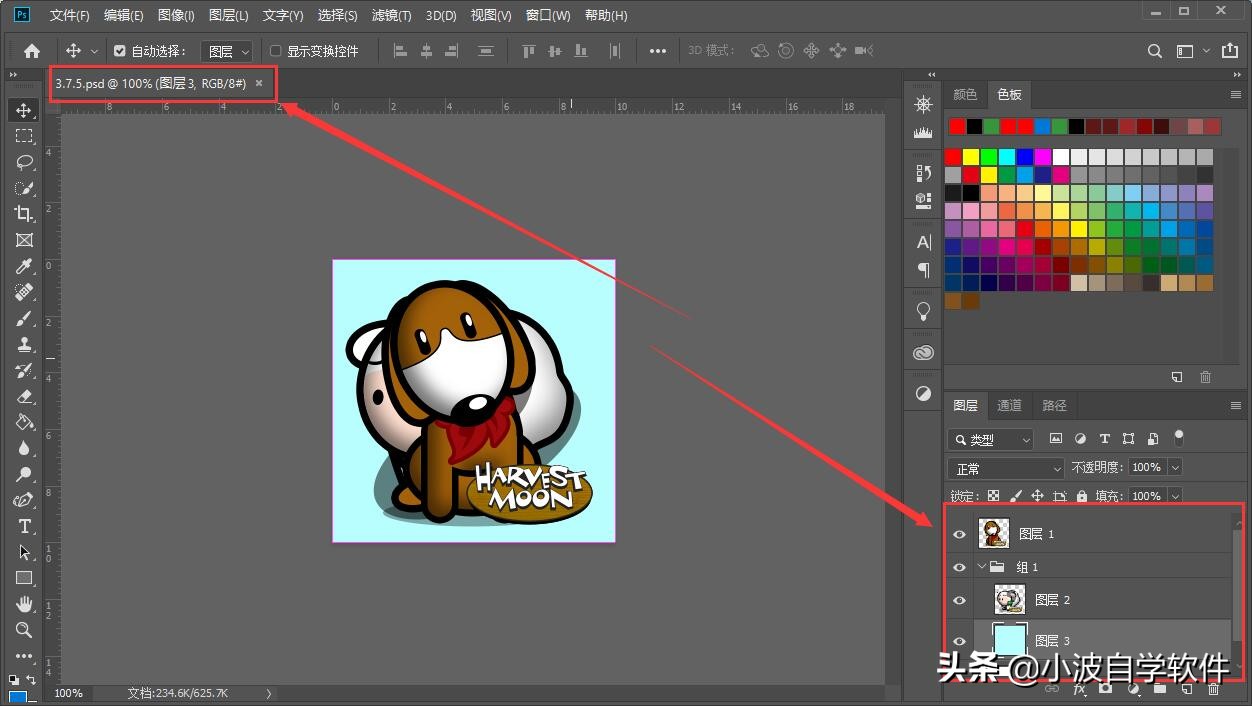The width and height of the screenshot is (1252, 706).
Task: Toggle lock transparent pixels icon
Action: tap(993, 496)
